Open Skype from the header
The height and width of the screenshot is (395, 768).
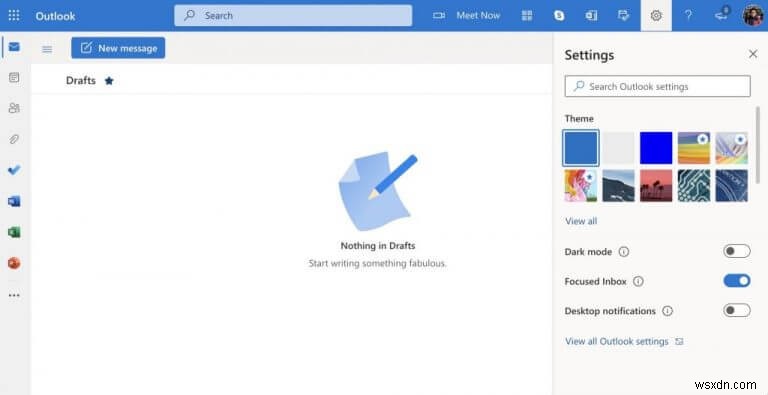pos(559,16)
